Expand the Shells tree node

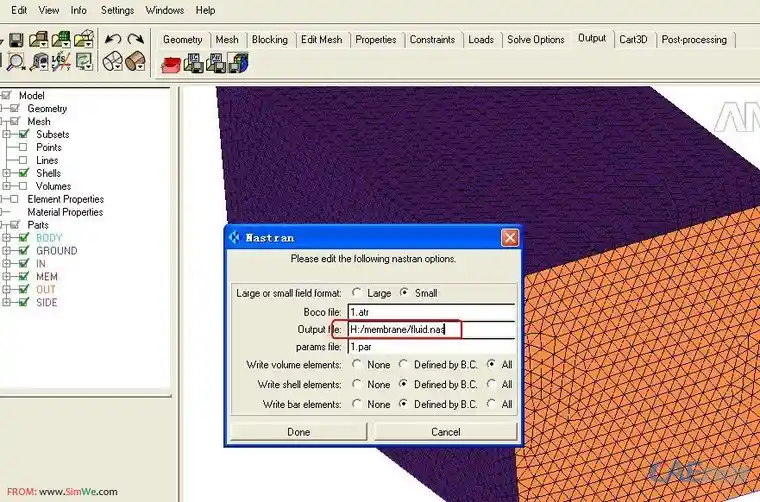pos(6,173)
